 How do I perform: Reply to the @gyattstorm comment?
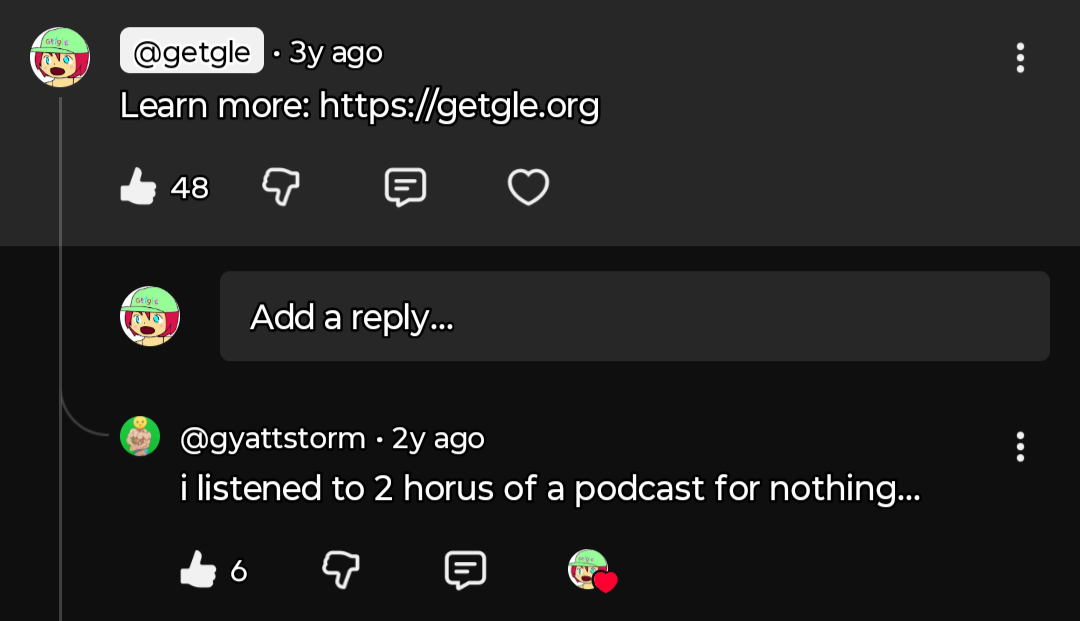click(x=465, y=570)
